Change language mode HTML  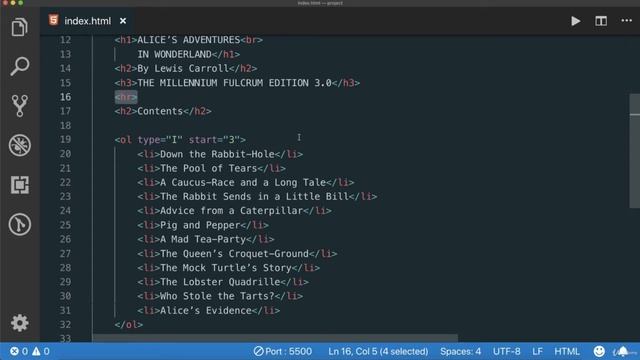tap(567, 351)
